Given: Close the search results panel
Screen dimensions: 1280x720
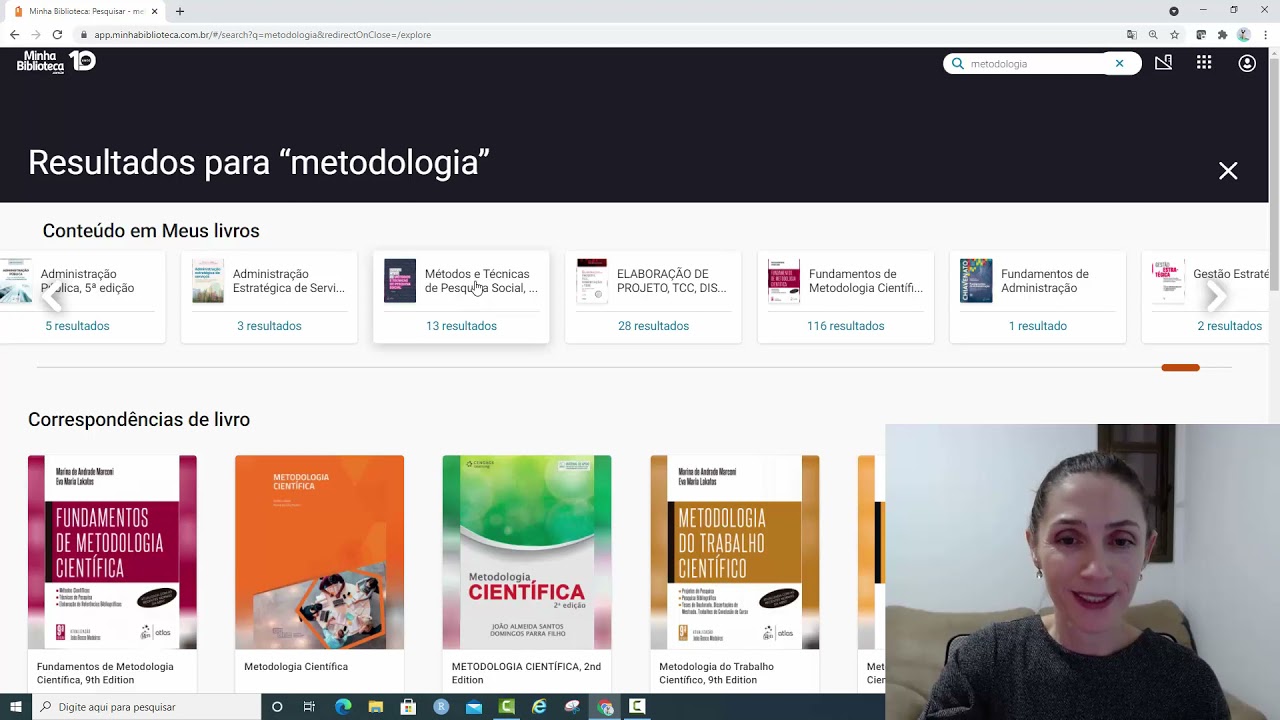Looking at the screenshot, I should point(1228,171).
